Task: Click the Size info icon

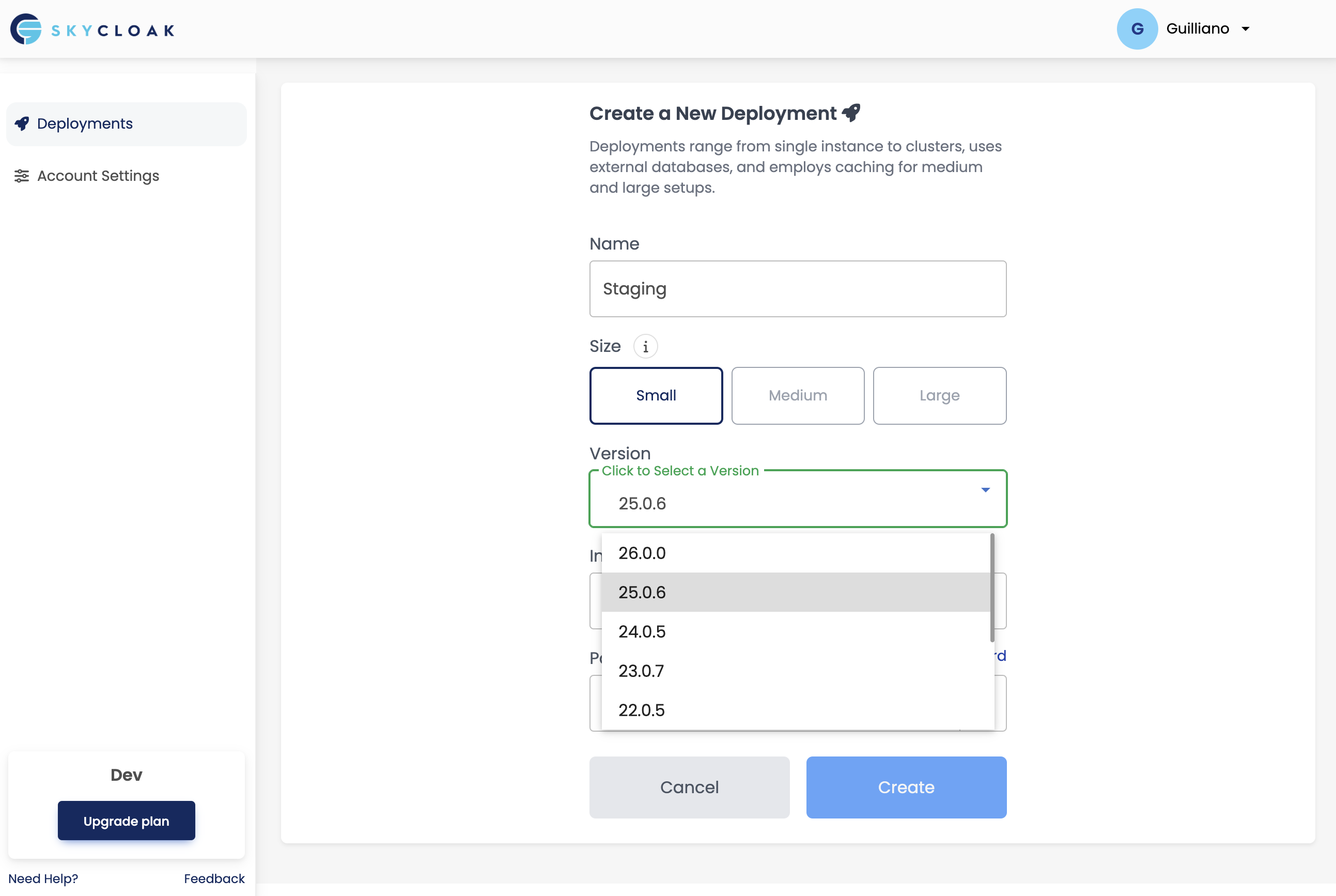Action: coord(645,347)
